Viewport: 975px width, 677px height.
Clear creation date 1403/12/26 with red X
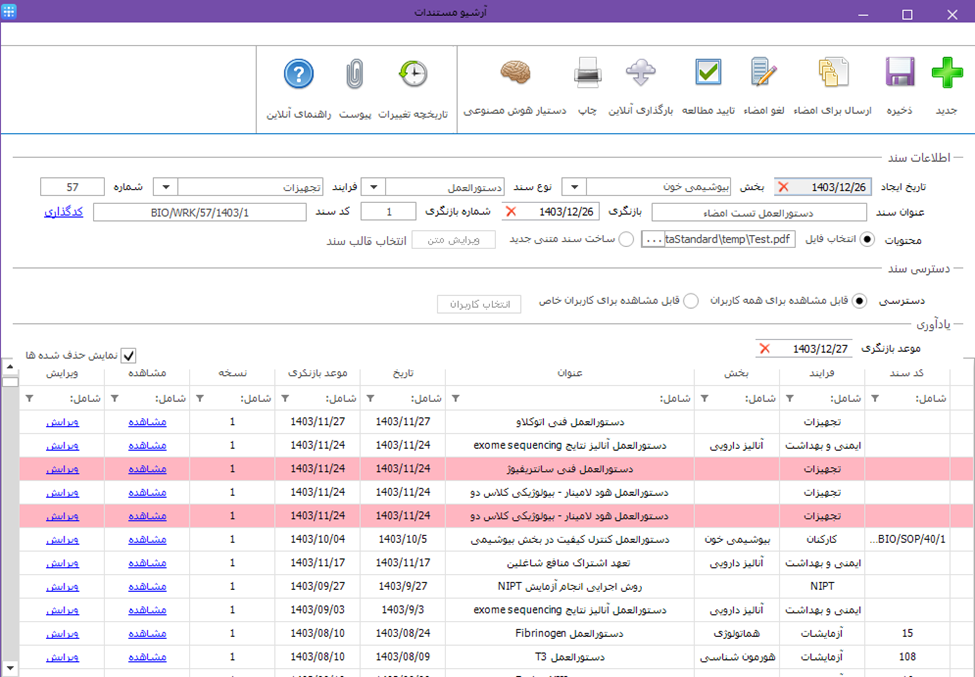click(x=783, y=187)
